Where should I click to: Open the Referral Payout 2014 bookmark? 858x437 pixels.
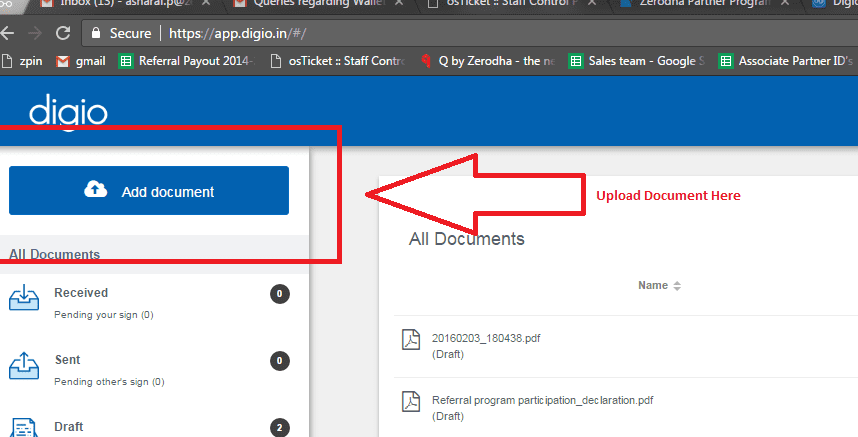click(x=187, y=61)
